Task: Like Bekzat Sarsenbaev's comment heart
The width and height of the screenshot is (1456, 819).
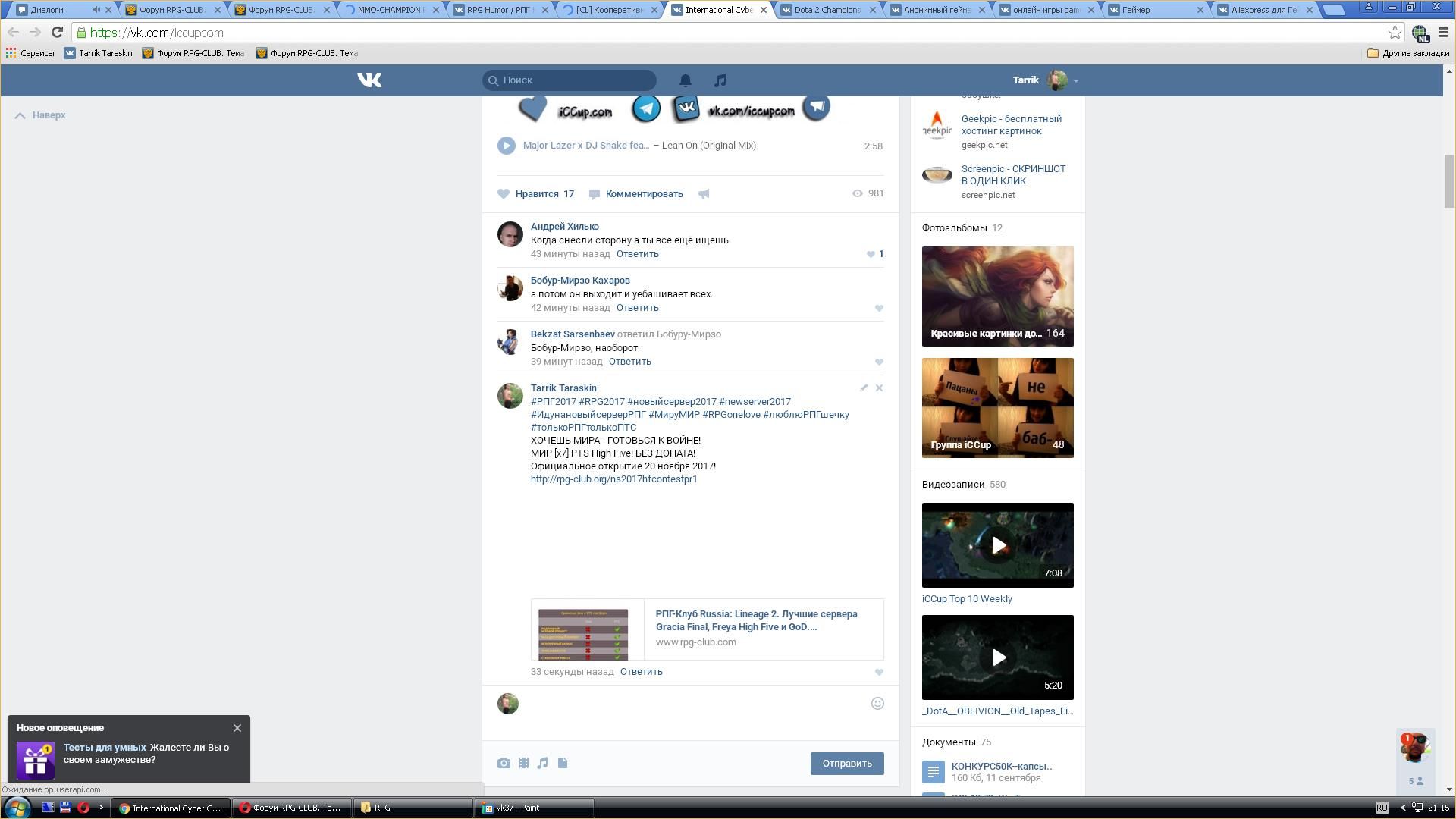Action: point(879,362)
